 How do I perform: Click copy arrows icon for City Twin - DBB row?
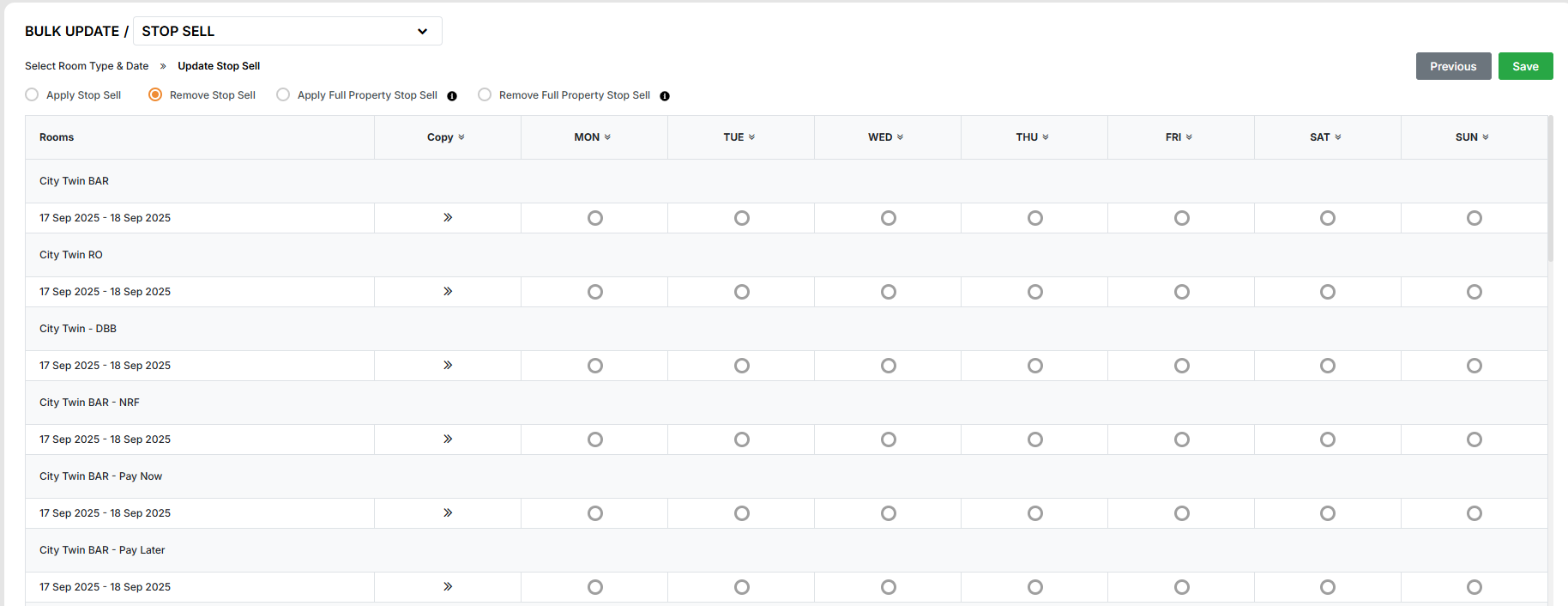[x=448, y=366]
